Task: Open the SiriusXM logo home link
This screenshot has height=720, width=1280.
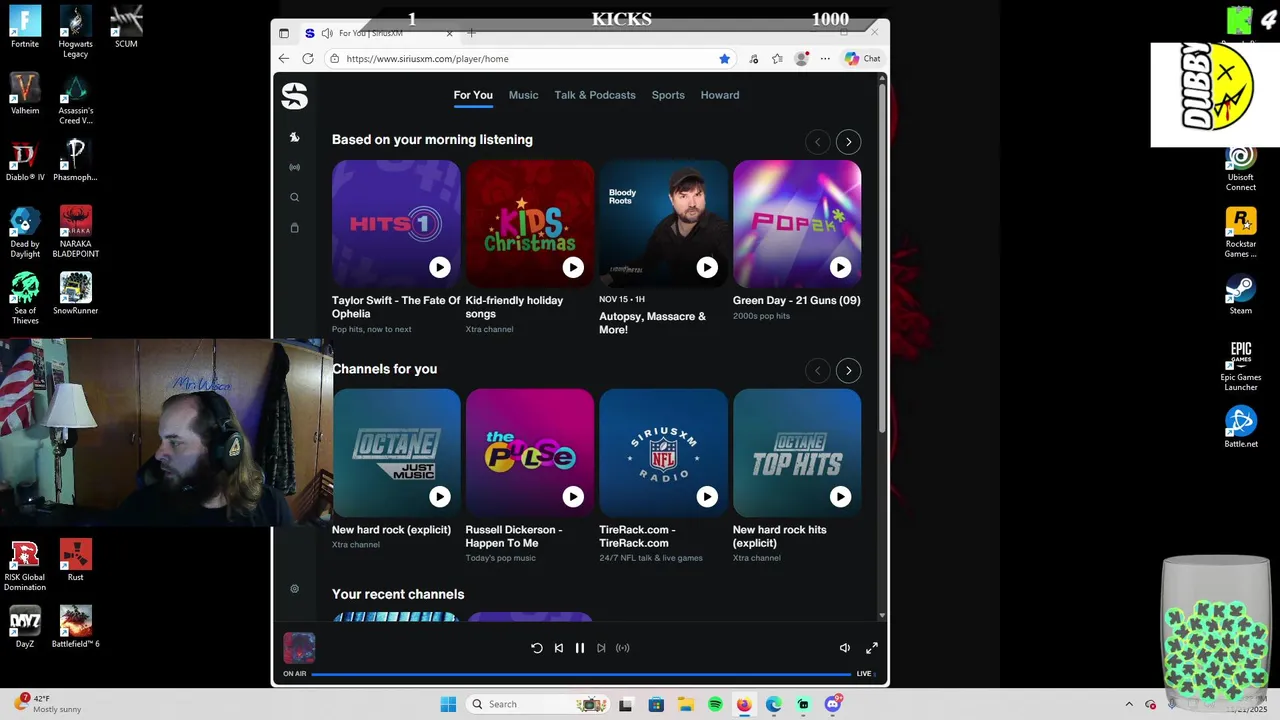Action: coord(294,96)
